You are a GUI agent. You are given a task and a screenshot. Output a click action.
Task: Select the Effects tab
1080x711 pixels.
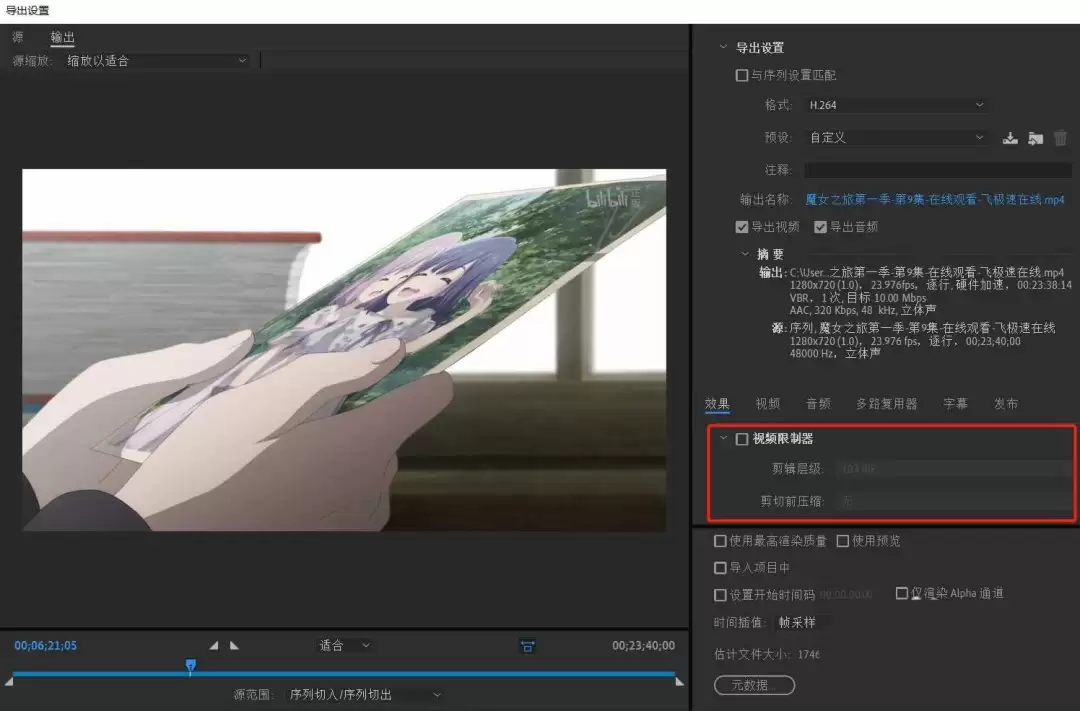pyautogui.click(x=716, y=404)
